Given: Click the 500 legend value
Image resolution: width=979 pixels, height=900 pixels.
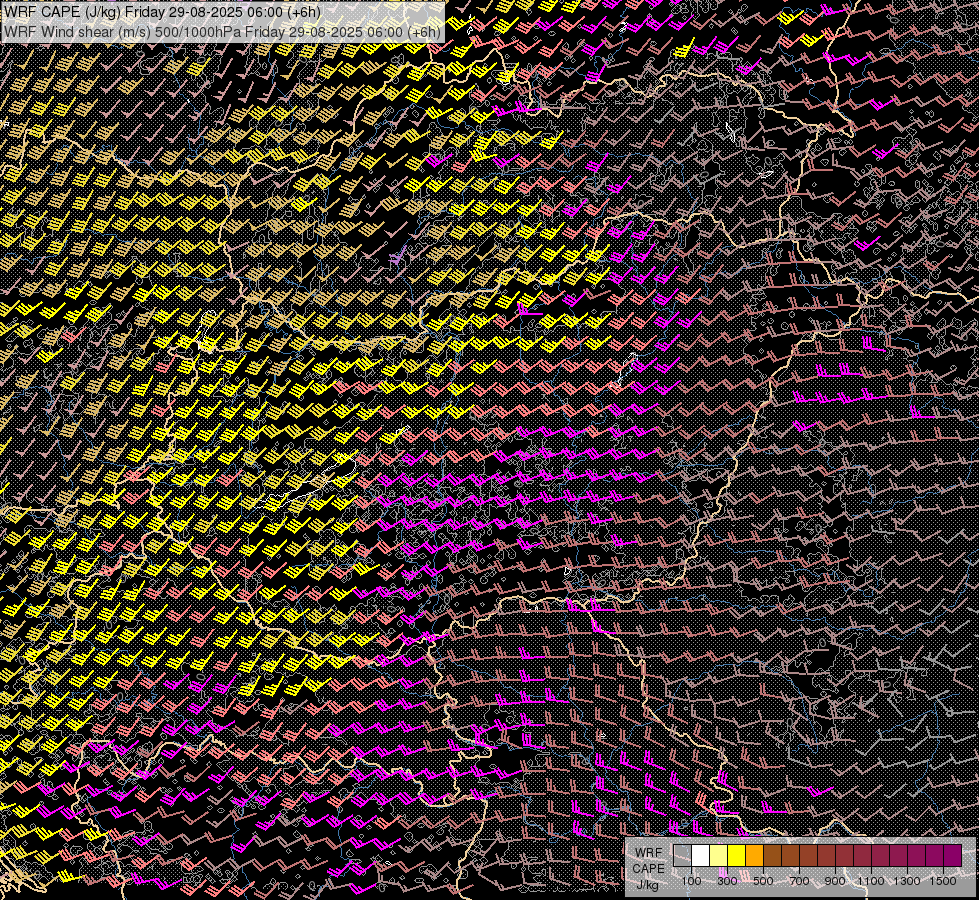Looking at the screenshot, I should [763, 881].
